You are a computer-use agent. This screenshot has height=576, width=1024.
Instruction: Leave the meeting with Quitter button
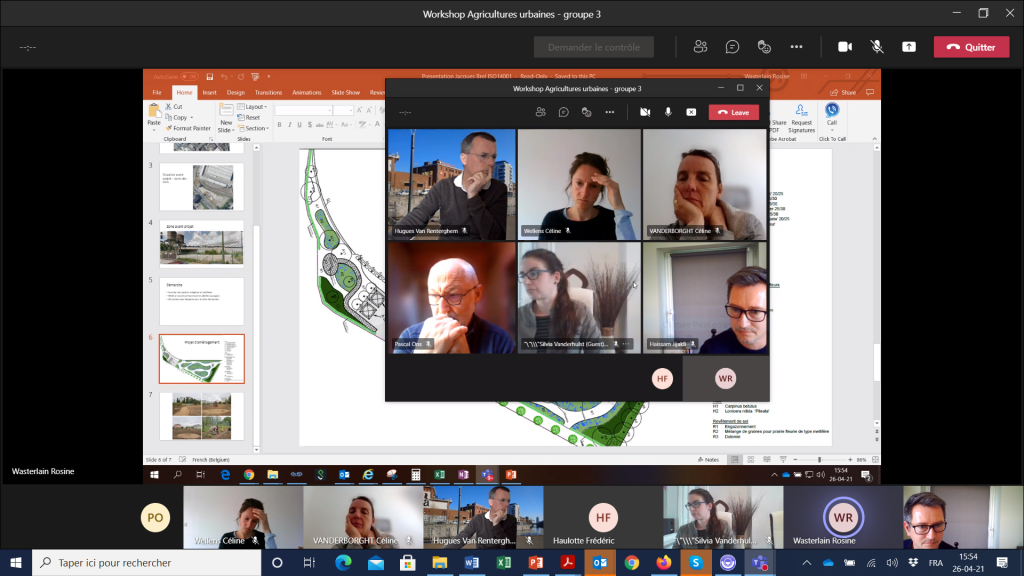point(971,47)
